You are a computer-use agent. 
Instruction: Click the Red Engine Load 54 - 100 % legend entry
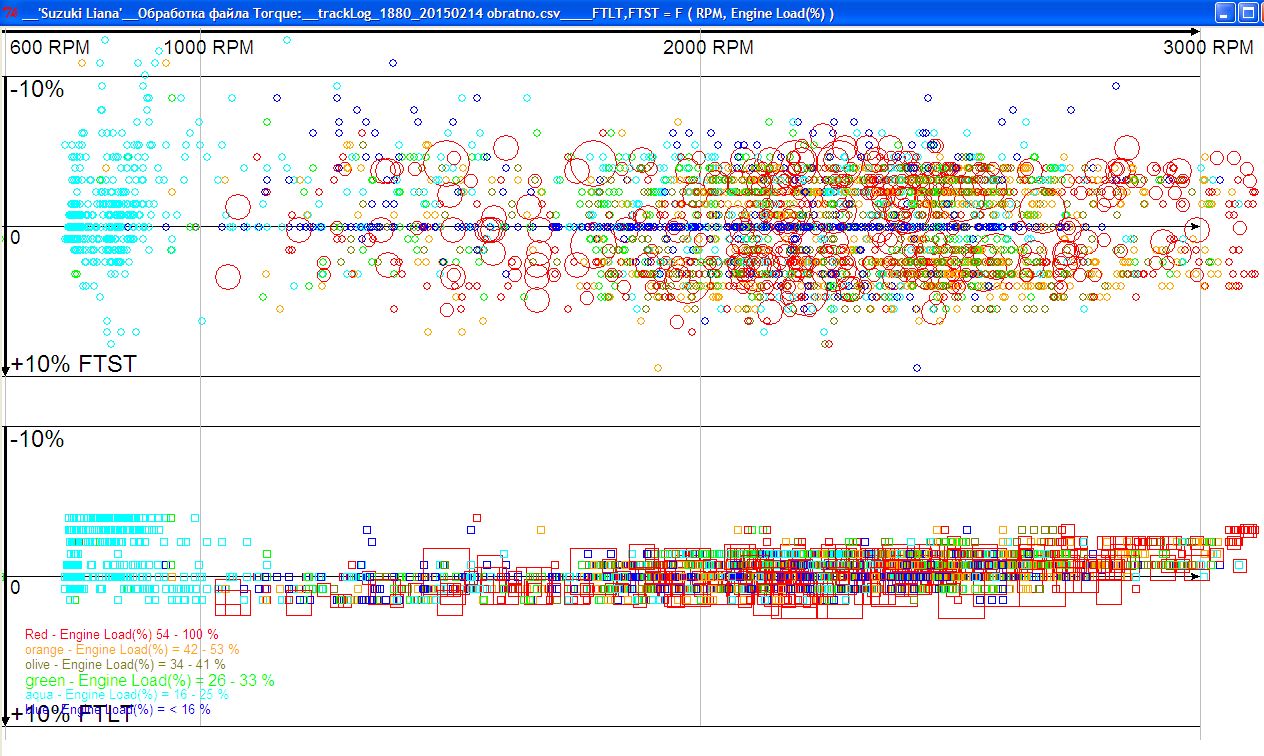click(x=121, y=635)
